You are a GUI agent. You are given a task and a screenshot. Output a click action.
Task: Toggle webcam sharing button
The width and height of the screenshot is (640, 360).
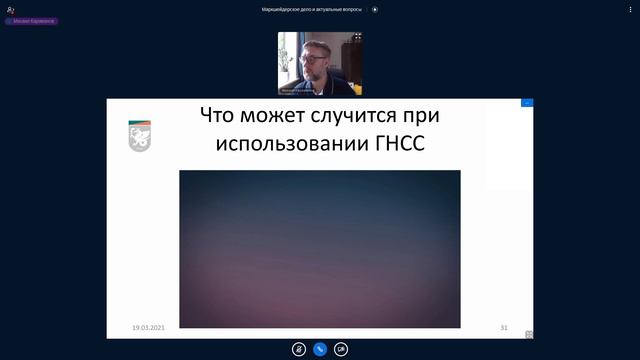tap(341, 349)
